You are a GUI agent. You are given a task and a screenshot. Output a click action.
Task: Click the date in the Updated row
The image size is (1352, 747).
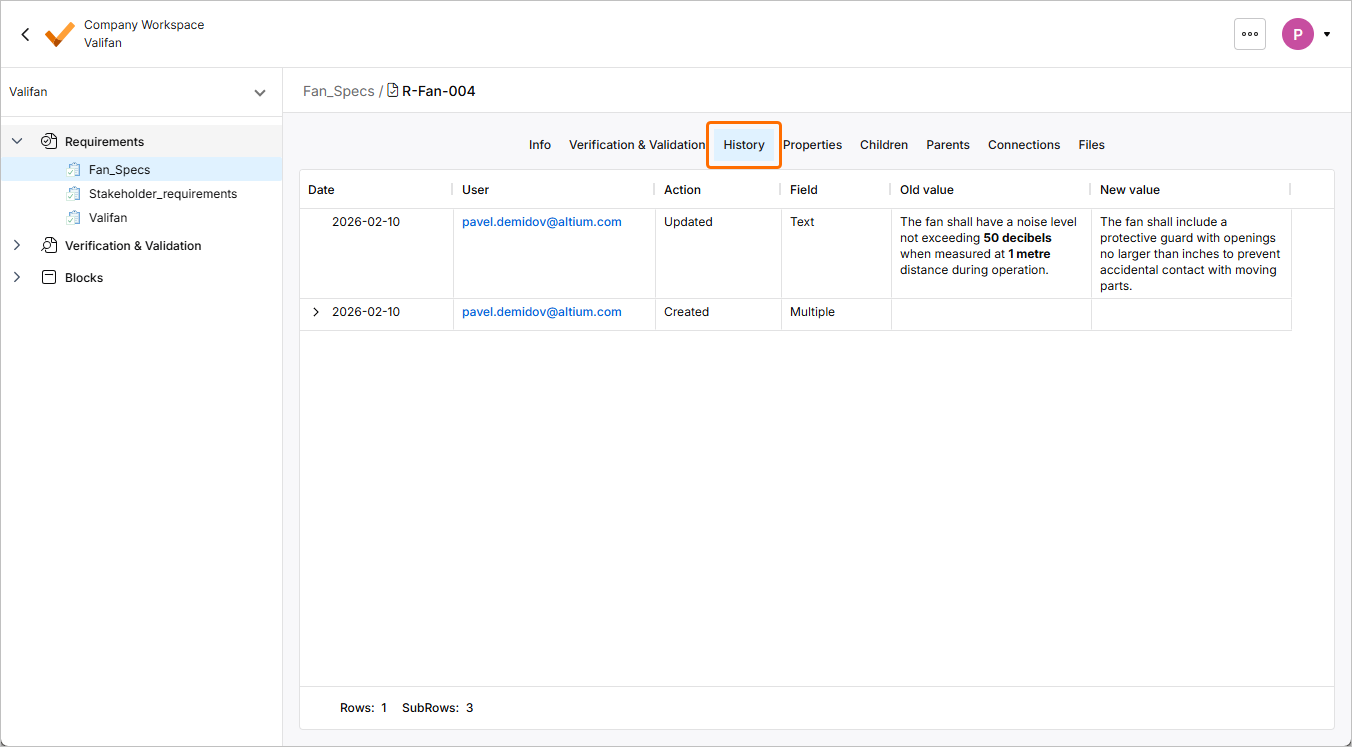coord(366,222)
